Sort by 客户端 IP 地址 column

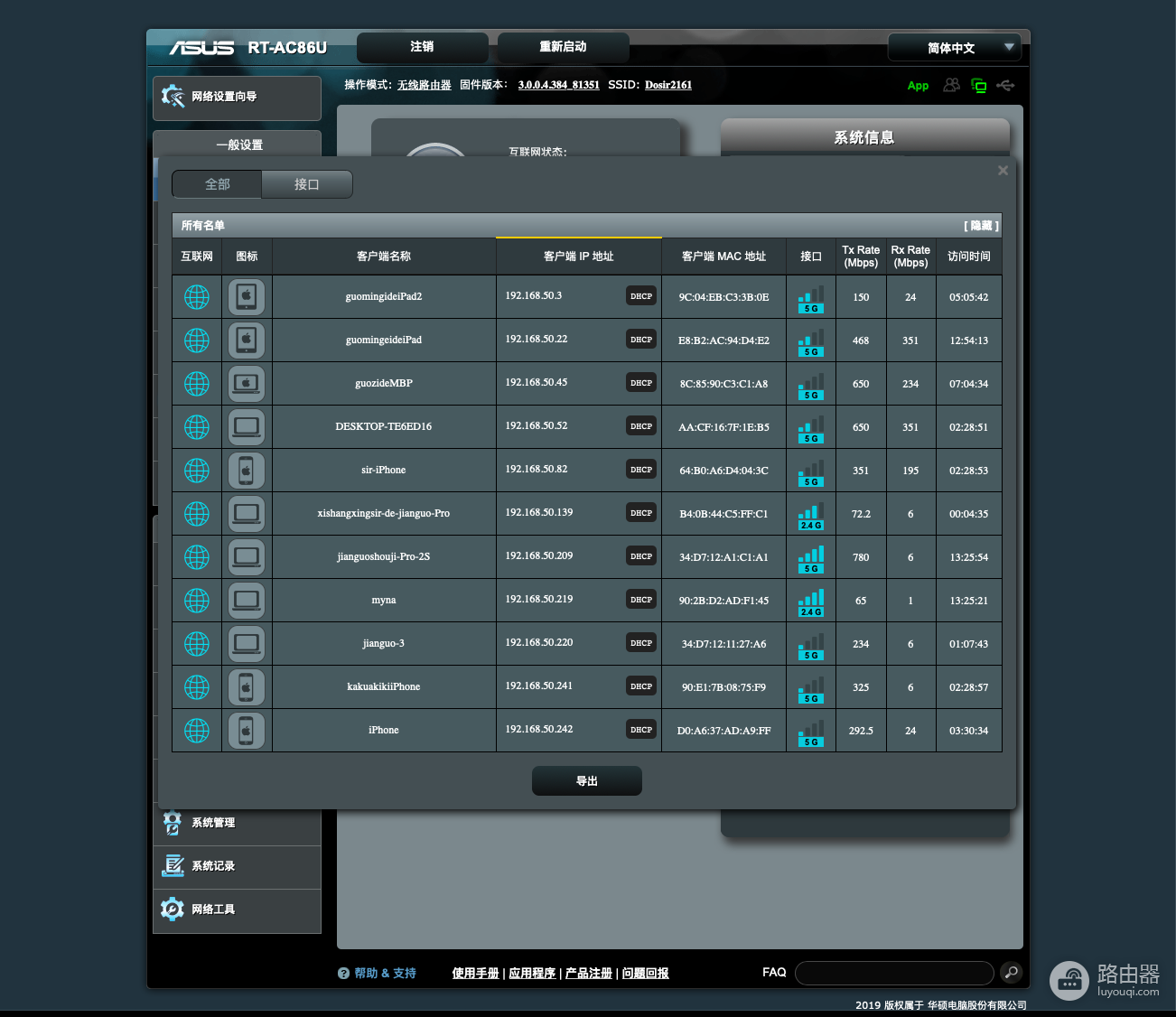(x=579, y=257)
